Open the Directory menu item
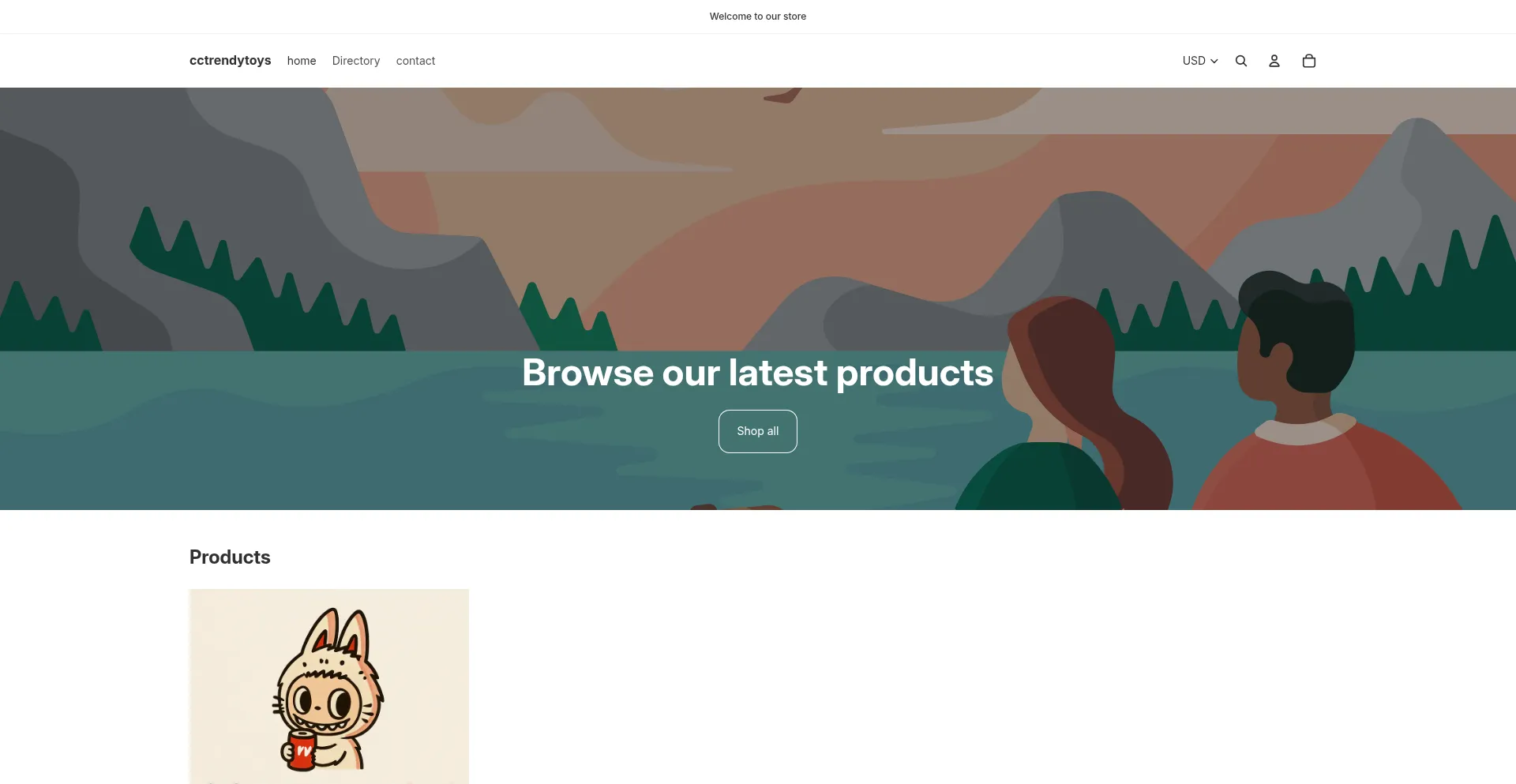This screenshot has width=1516, height=784. pos(356,61)
